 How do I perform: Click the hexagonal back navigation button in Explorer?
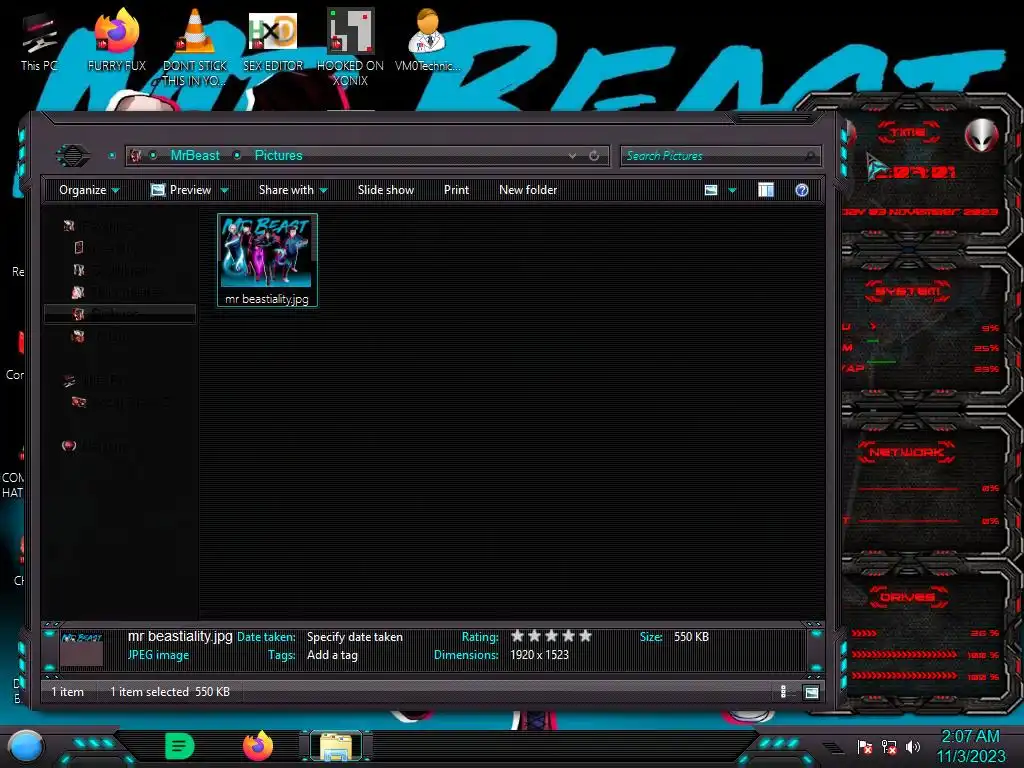72,155
